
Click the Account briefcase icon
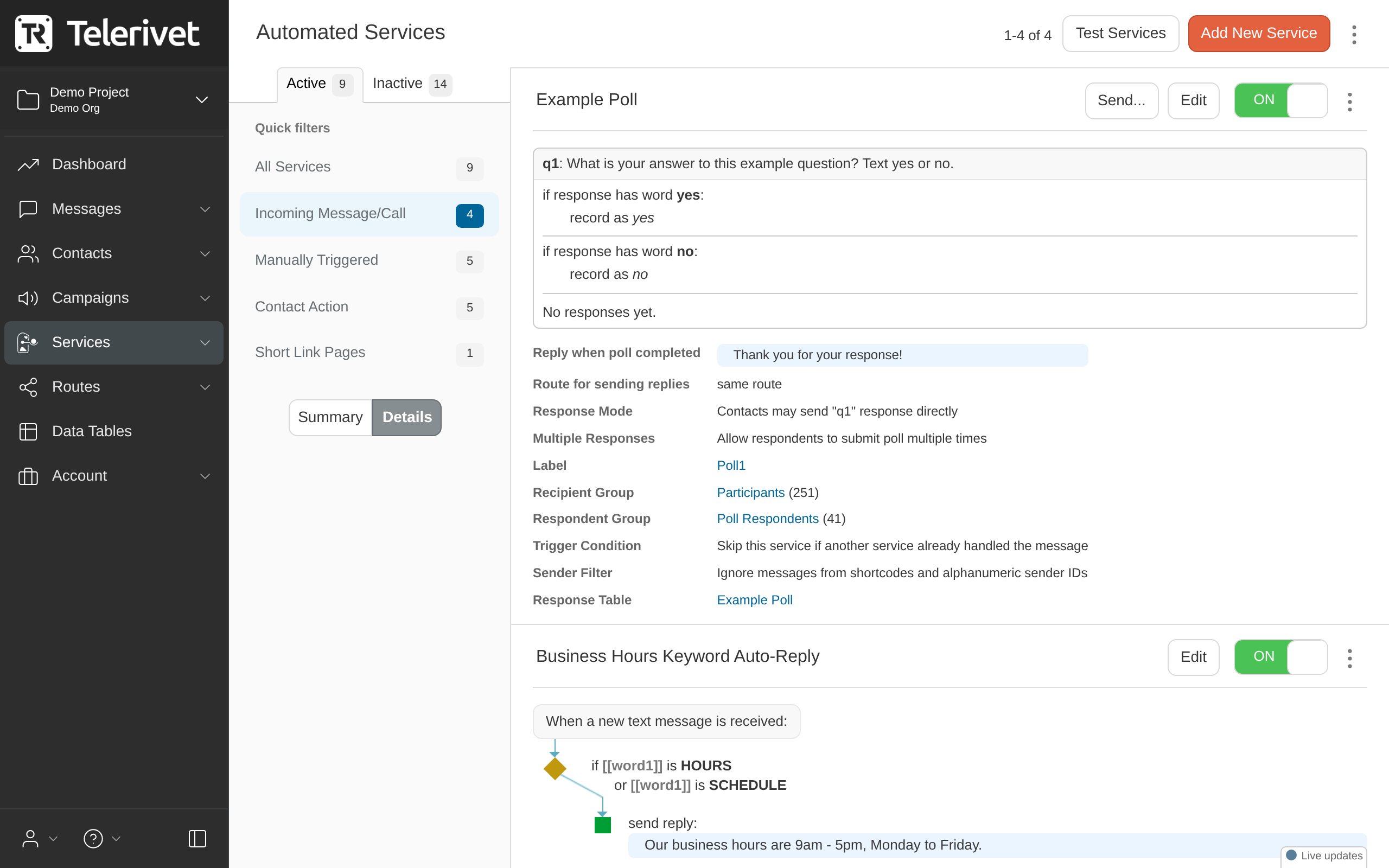[28, 476]
